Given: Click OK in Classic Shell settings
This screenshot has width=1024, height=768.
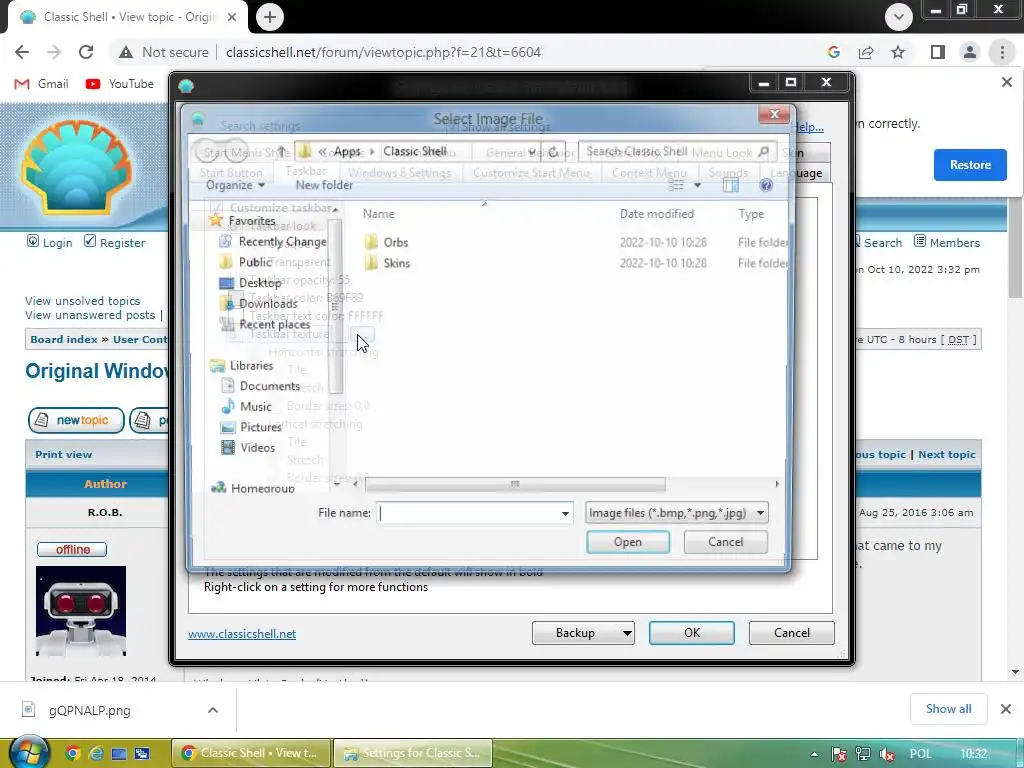Looking at the screenshot, I should [x=692, y=633].
